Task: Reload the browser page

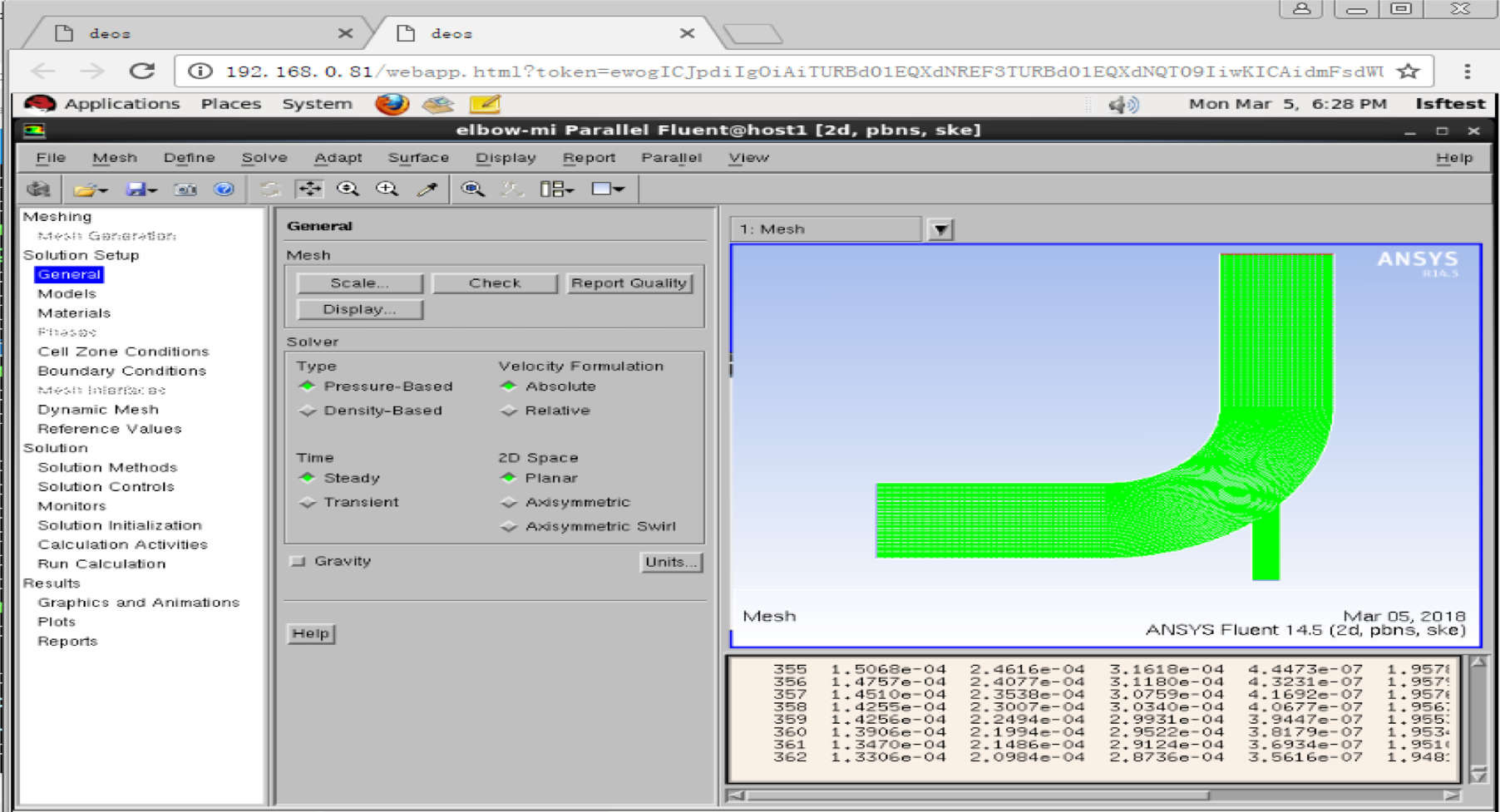Action: click(142, 71)
